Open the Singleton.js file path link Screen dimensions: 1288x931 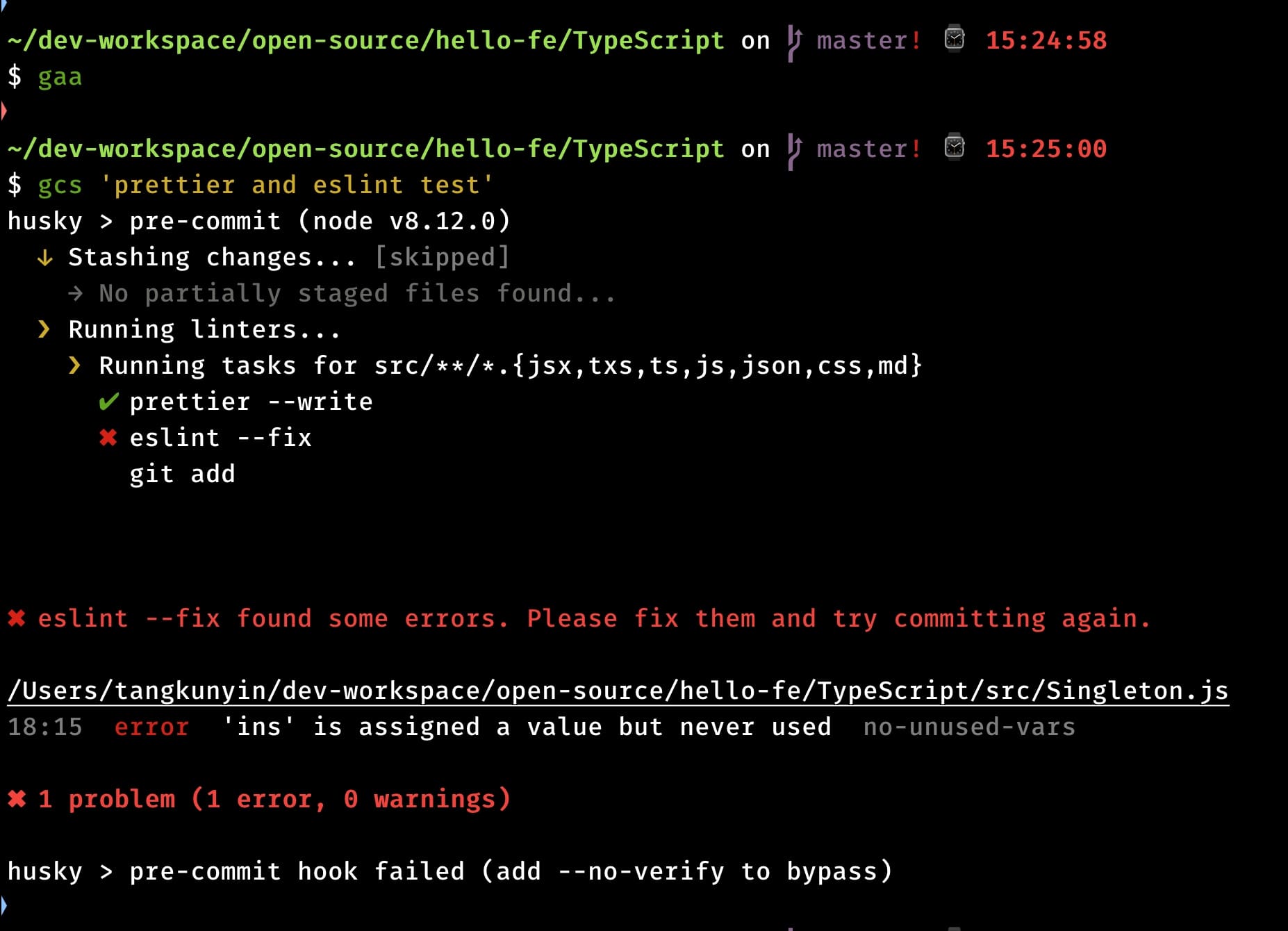point(618,691)
